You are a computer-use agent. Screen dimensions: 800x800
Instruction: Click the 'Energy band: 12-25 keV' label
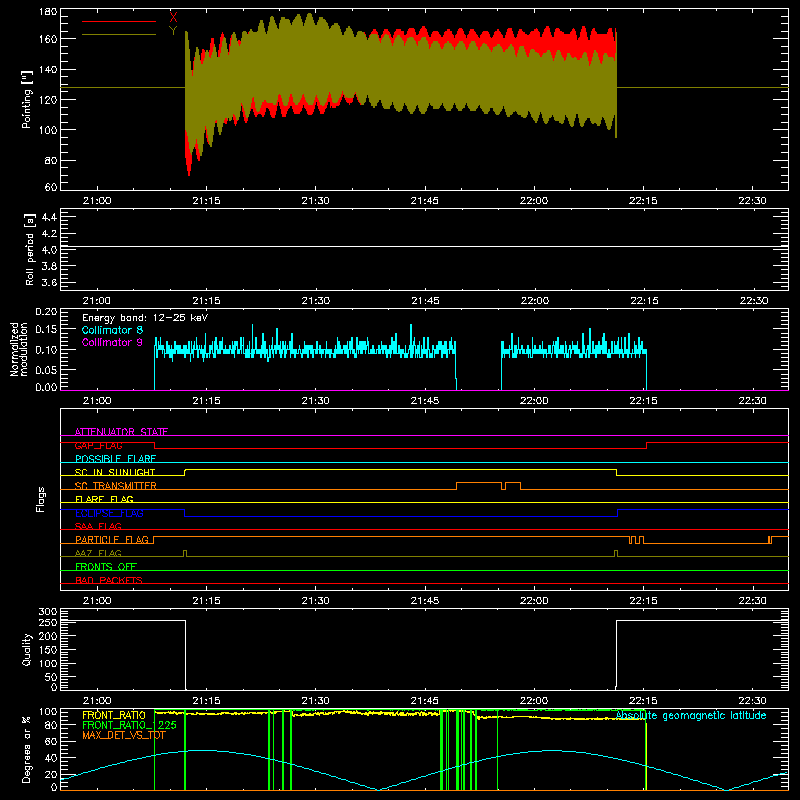(145, 318)
